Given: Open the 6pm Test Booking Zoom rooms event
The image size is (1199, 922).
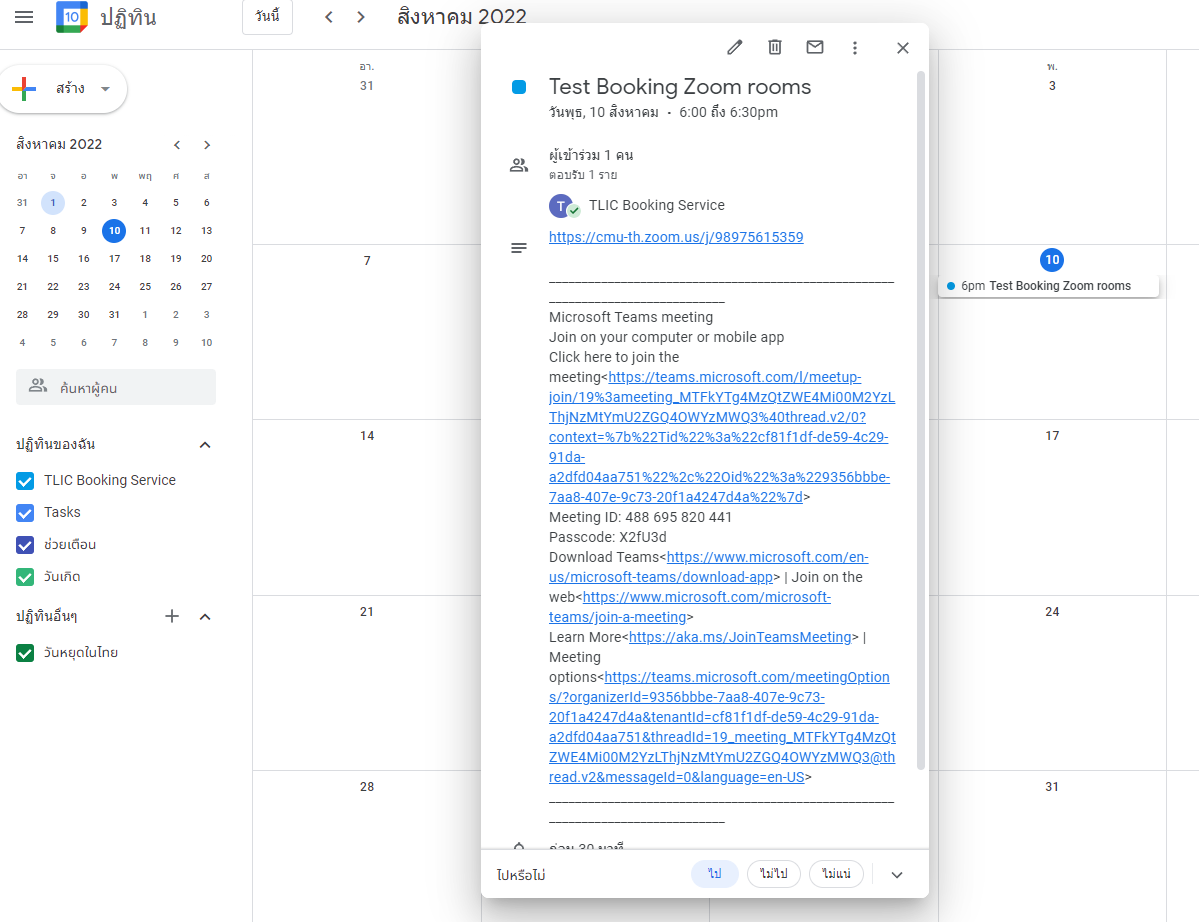Looking at the screenshot, I should (x=1048, y=286).
